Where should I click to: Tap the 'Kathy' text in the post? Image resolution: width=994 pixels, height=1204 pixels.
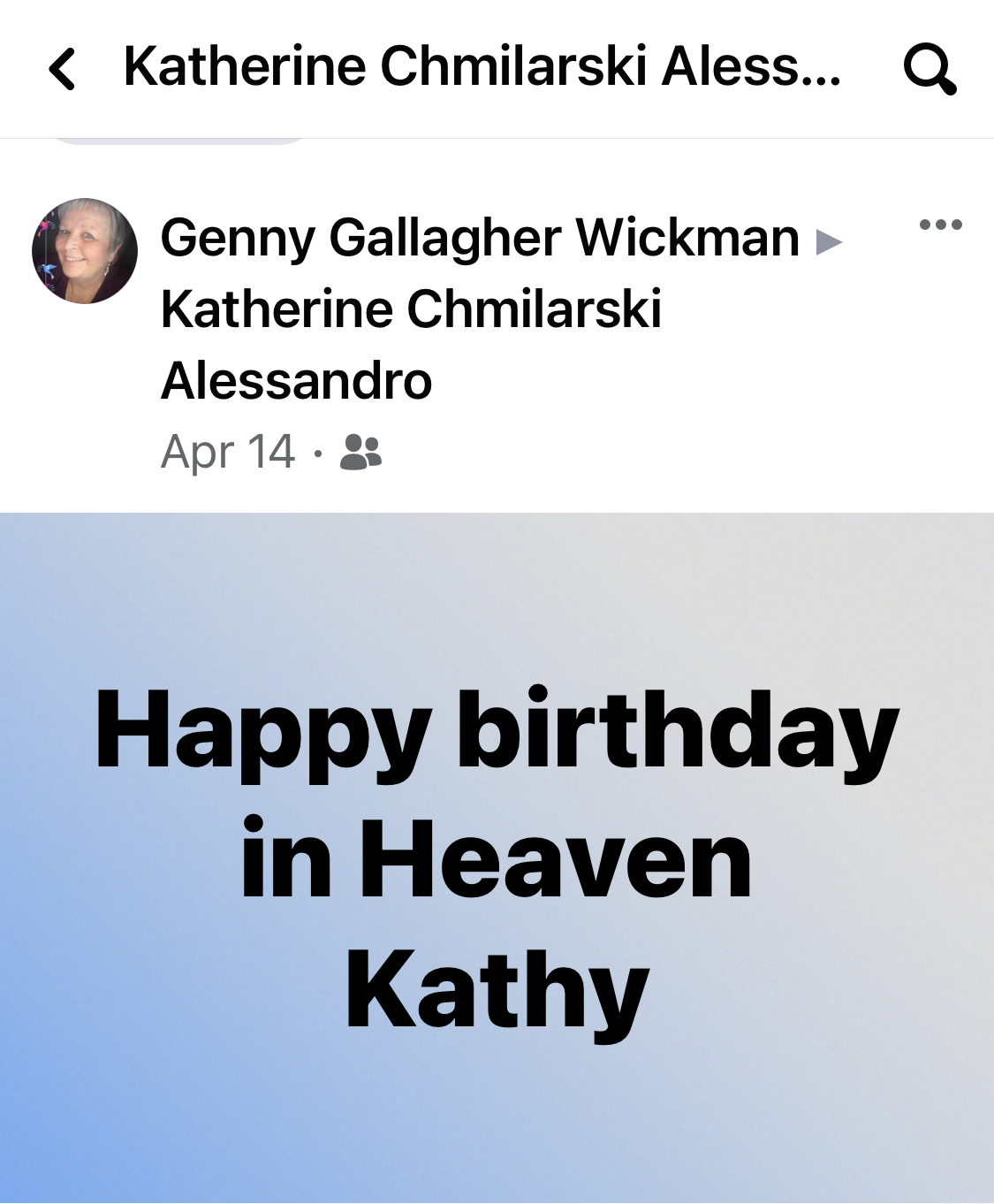(x=497, y=990)
